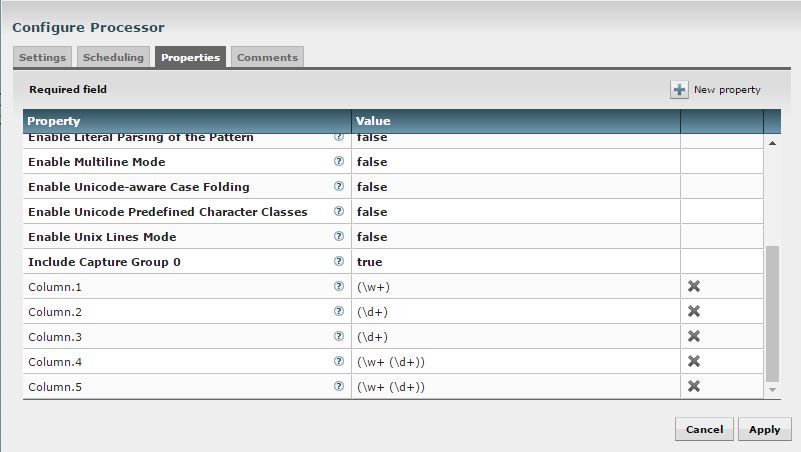Delete the Column.1 property
This screenshot has height=452, width=801.
point(694,287)
